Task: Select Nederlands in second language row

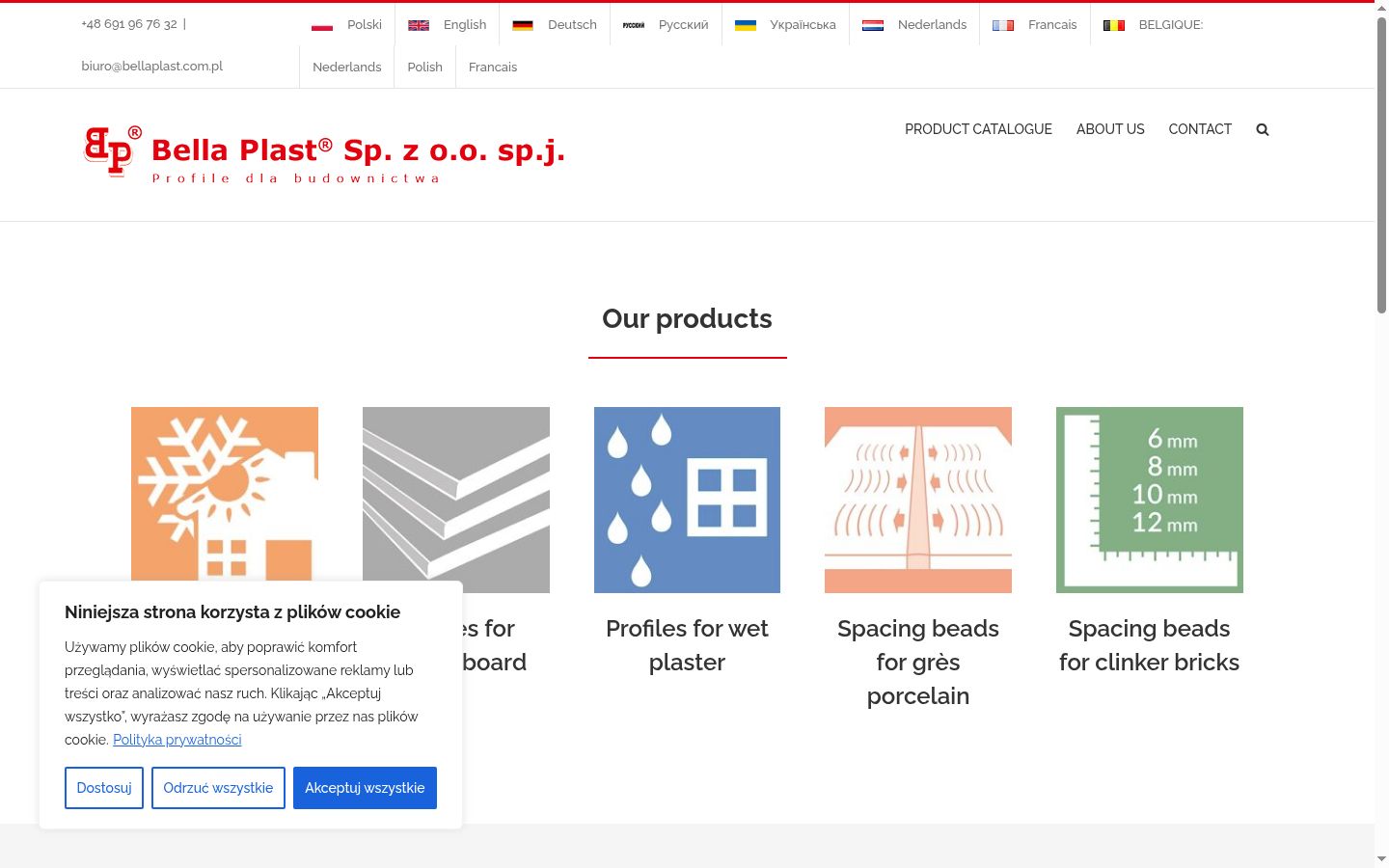Action: coord(347,67)
